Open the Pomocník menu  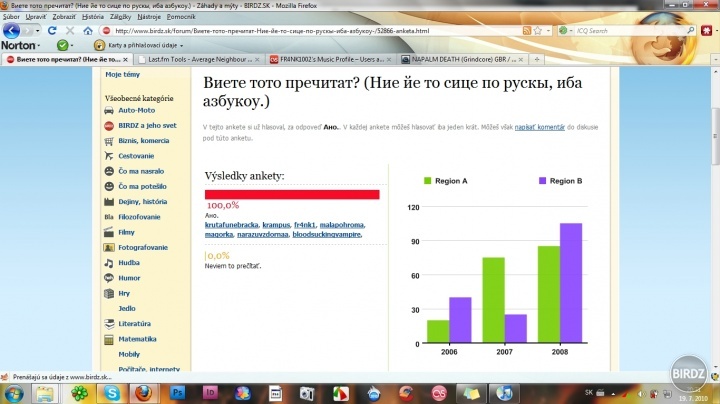pos(181,17)
